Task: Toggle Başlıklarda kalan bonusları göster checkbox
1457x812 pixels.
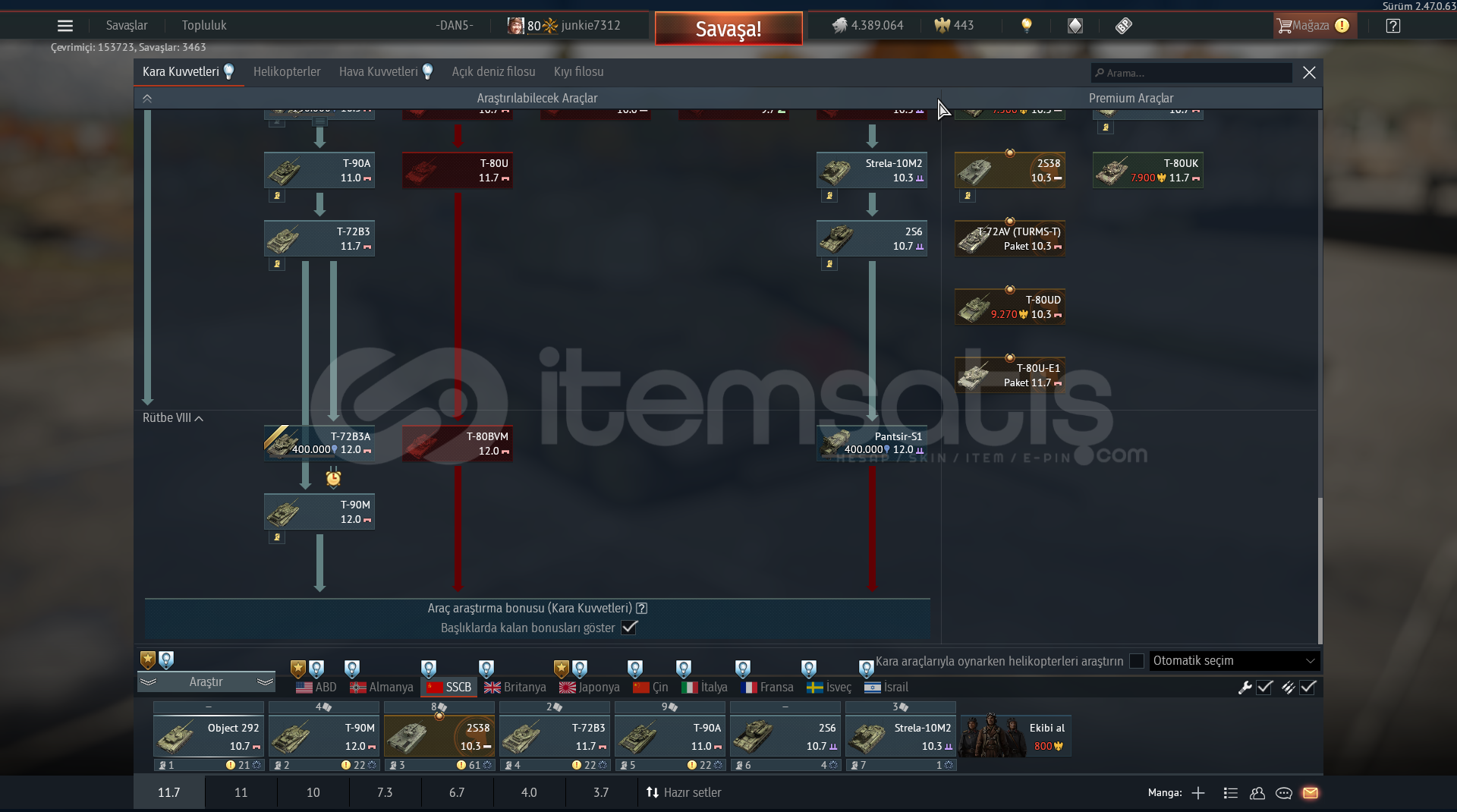Action: (x=629, y=628)
